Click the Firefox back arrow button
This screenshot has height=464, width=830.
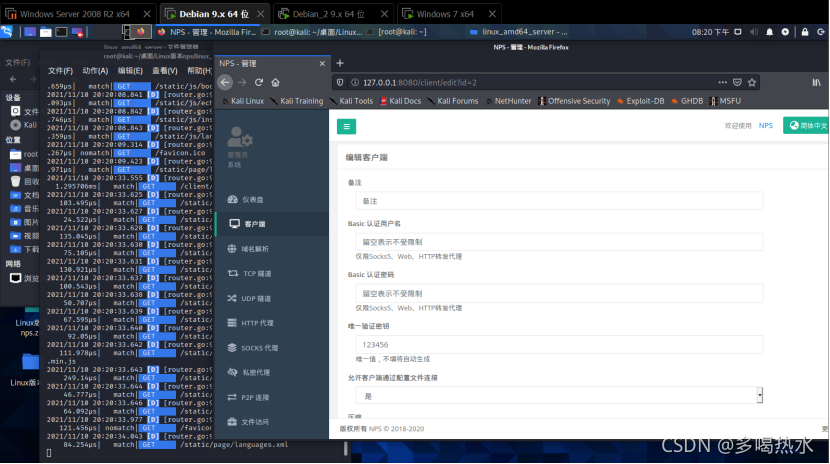[225, 83]
